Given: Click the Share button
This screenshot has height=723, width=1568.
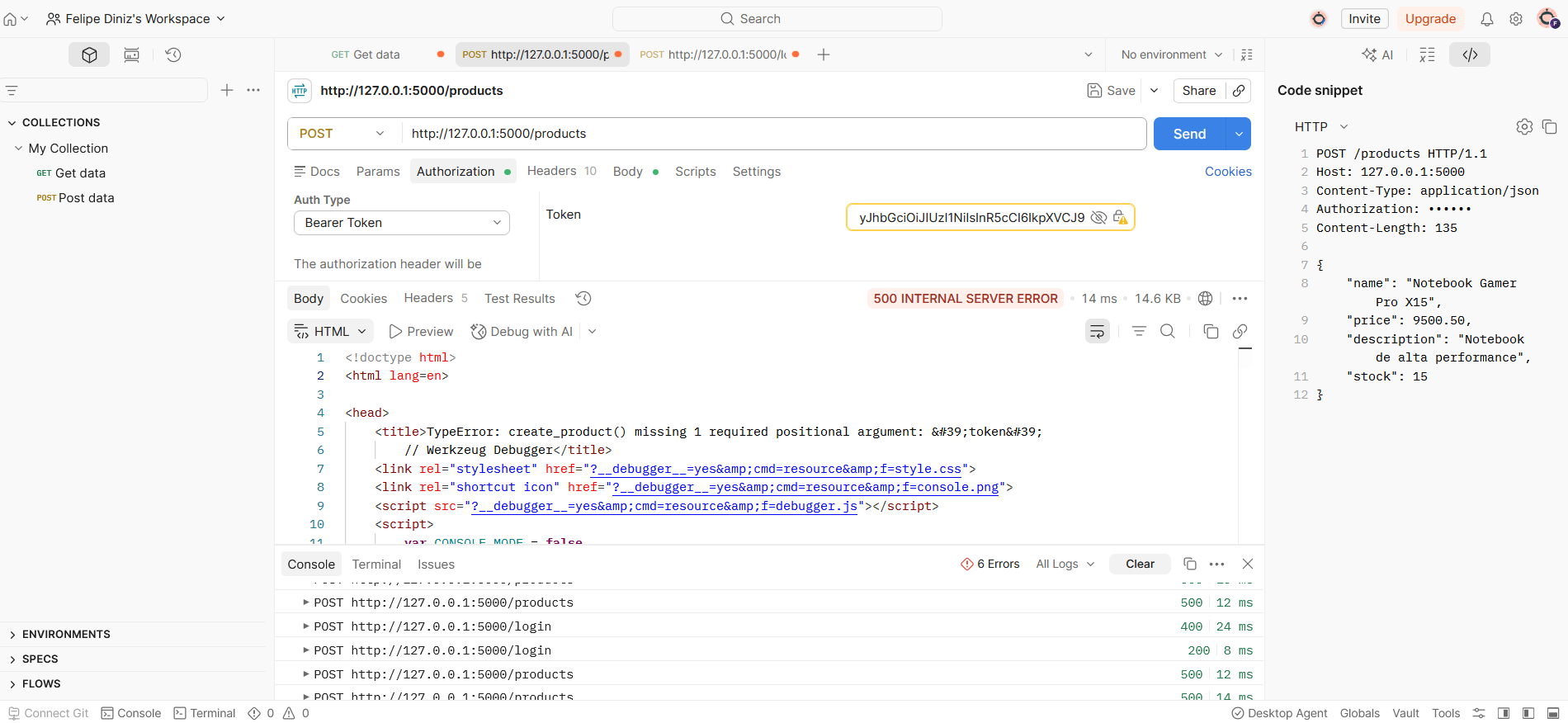Looking at the screenshot, I should (x=1198, y=91).
